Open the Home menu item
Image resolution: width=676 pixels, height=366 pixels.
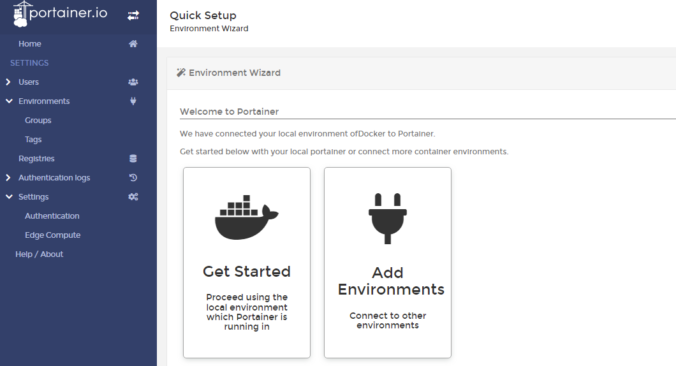(30, 44)
